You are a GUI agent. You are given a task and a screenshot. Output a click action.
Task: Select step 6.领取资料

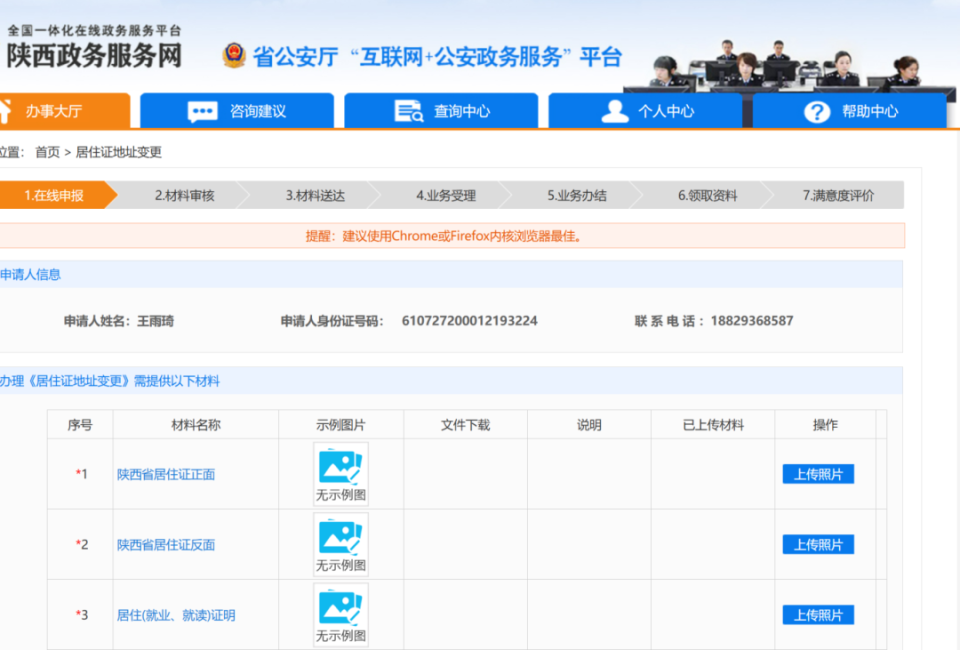point(707,195)
